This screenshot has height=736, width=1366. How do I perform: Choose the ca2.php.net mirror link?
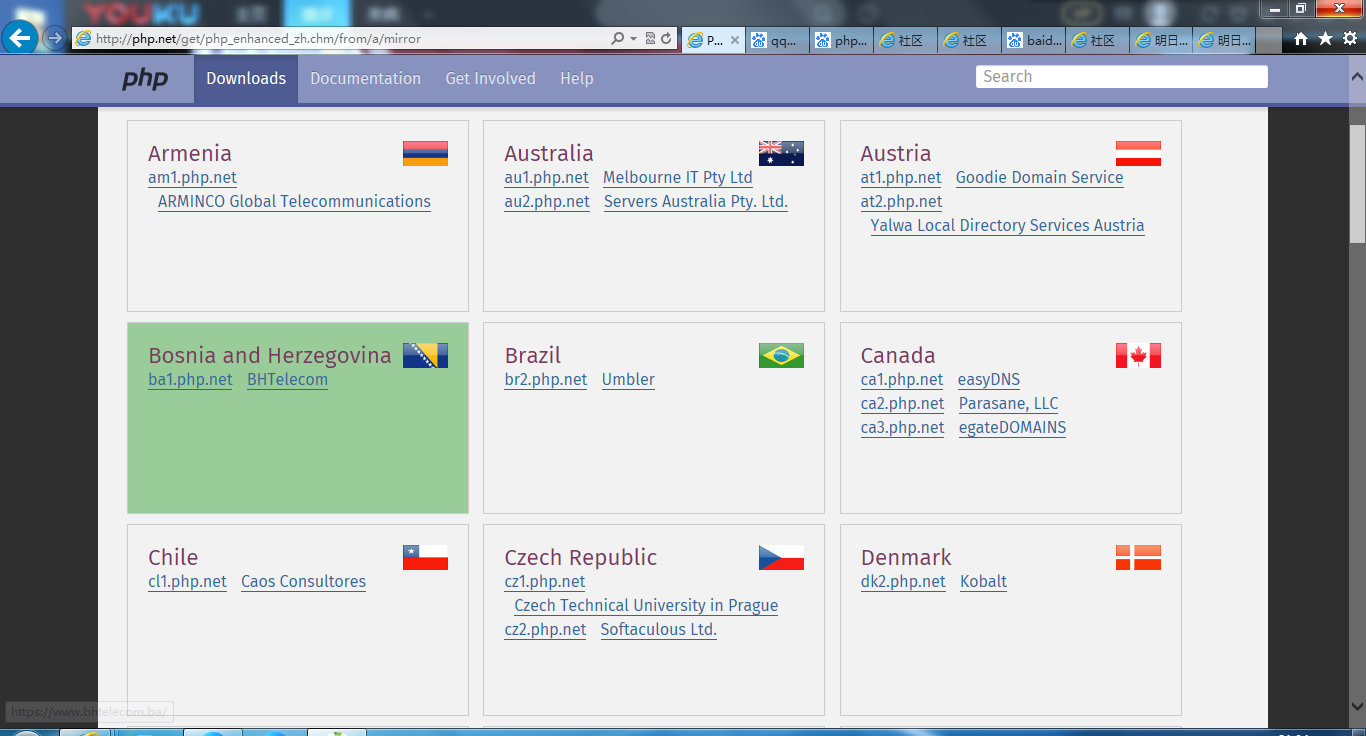[x=903, y=404]
